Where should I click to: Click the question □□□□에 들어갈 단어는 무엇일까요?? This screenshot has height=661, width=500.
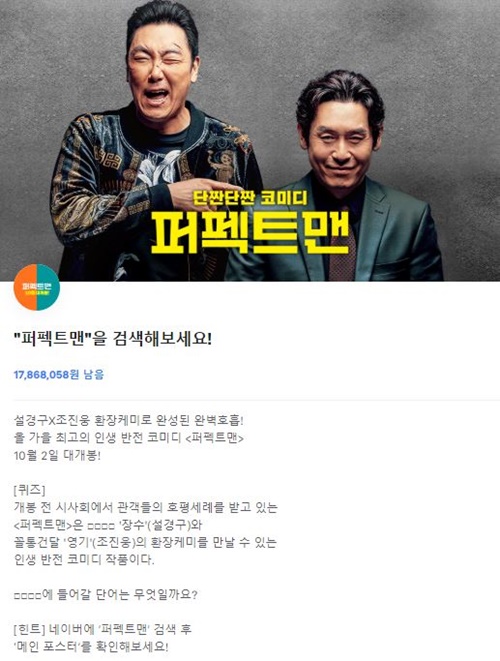pyautogui.click(x=106, y=595)
